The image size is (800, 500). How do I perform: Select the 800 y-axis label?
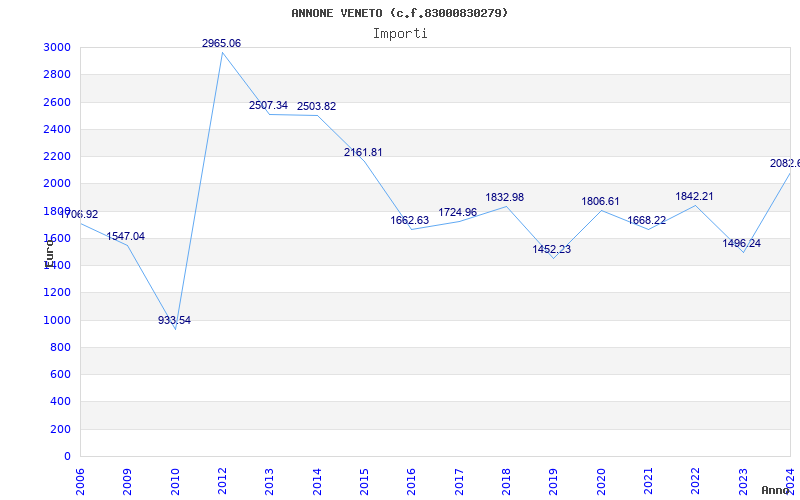63,347
